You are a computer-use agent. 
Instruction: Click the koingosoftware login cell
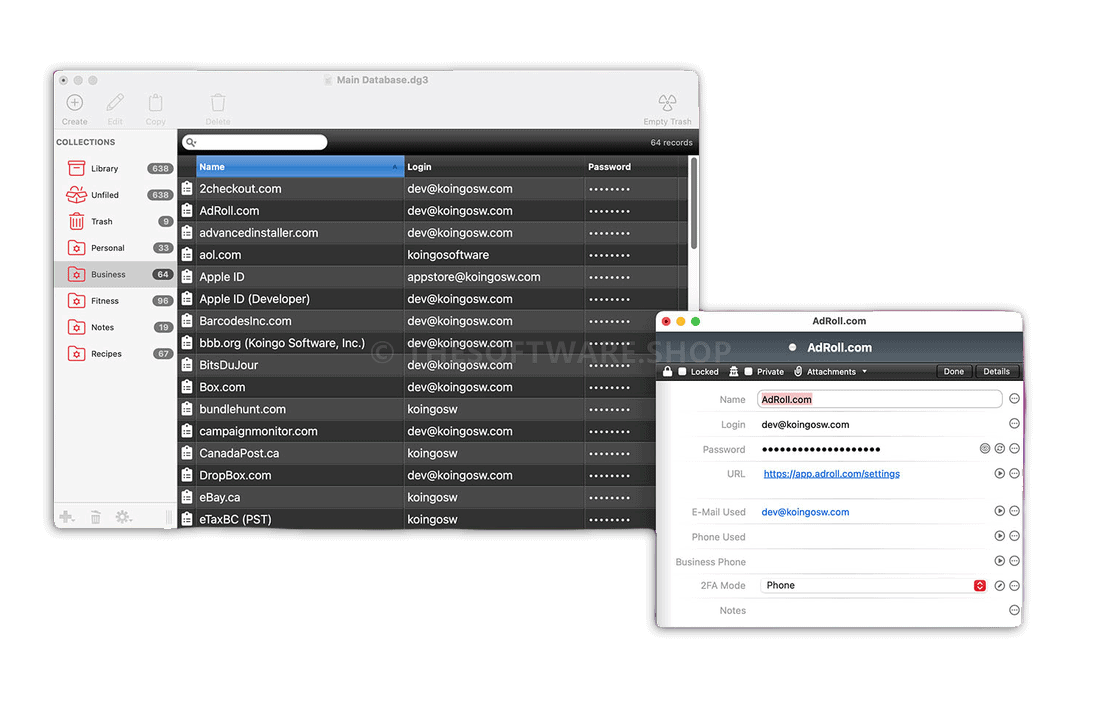[x=448, y=255]
